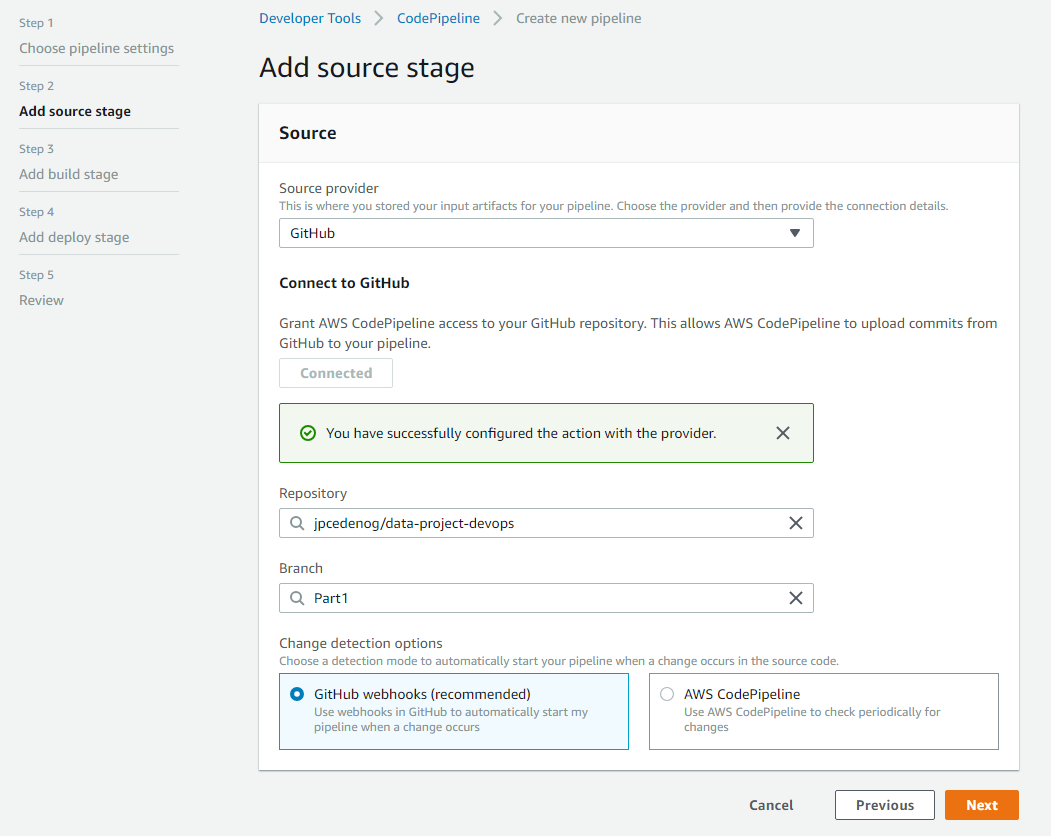Open Add deploy stage step

(x=74, y=237)
